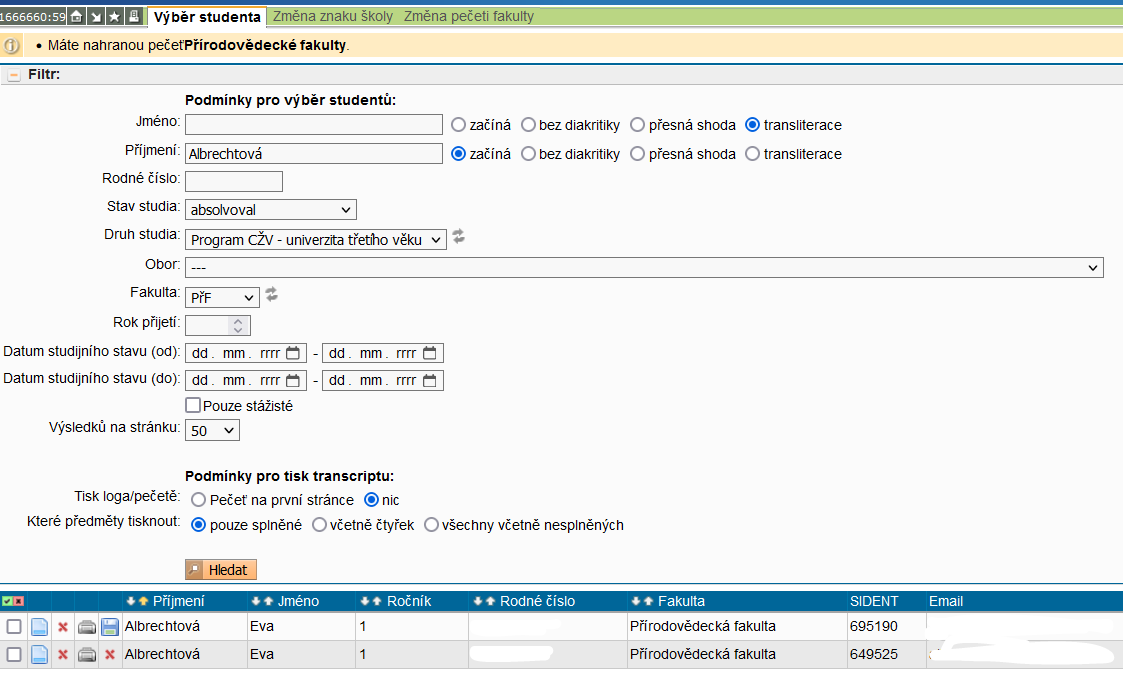Click floppy disk save icon in 695190 row
Screen dimensions: 1123x674
[x=110, y=627]
